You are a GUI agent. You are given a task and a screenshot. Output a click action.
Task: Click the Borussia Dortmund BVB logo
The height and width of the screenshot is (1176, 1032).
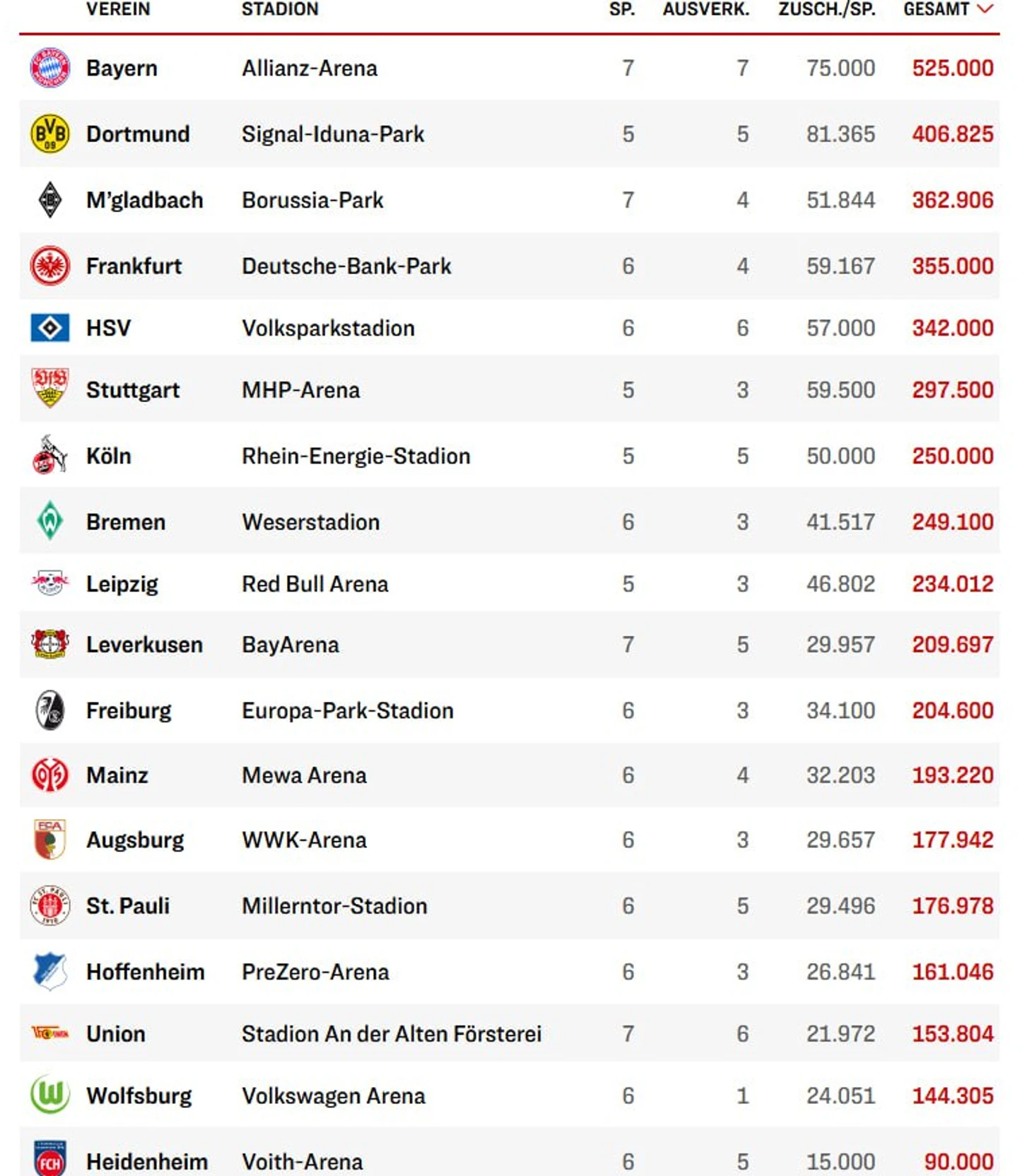coord(49,134)
